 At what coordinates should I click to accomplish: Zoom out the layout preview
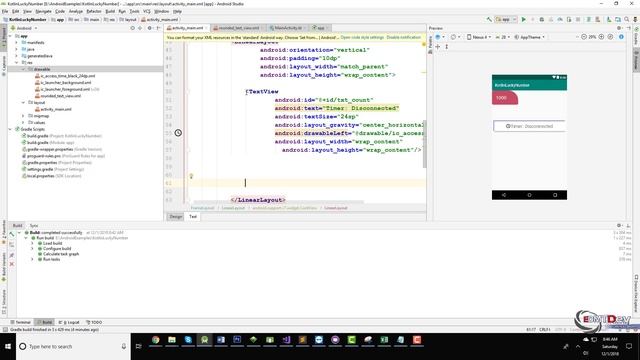click(584, 37)
